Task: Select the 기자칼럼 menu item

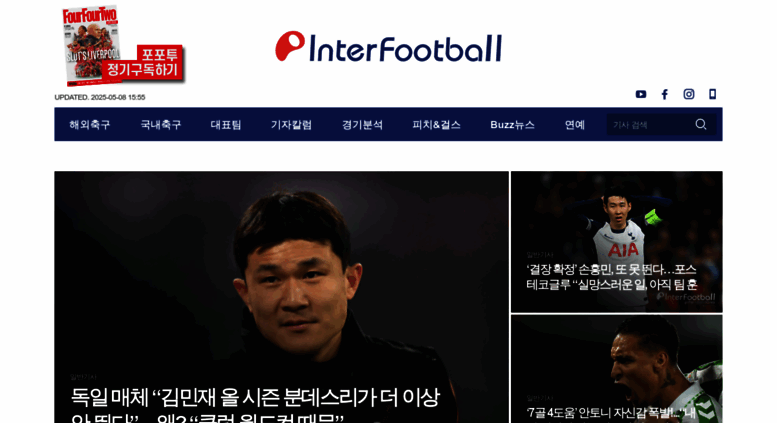Action: 291,125
